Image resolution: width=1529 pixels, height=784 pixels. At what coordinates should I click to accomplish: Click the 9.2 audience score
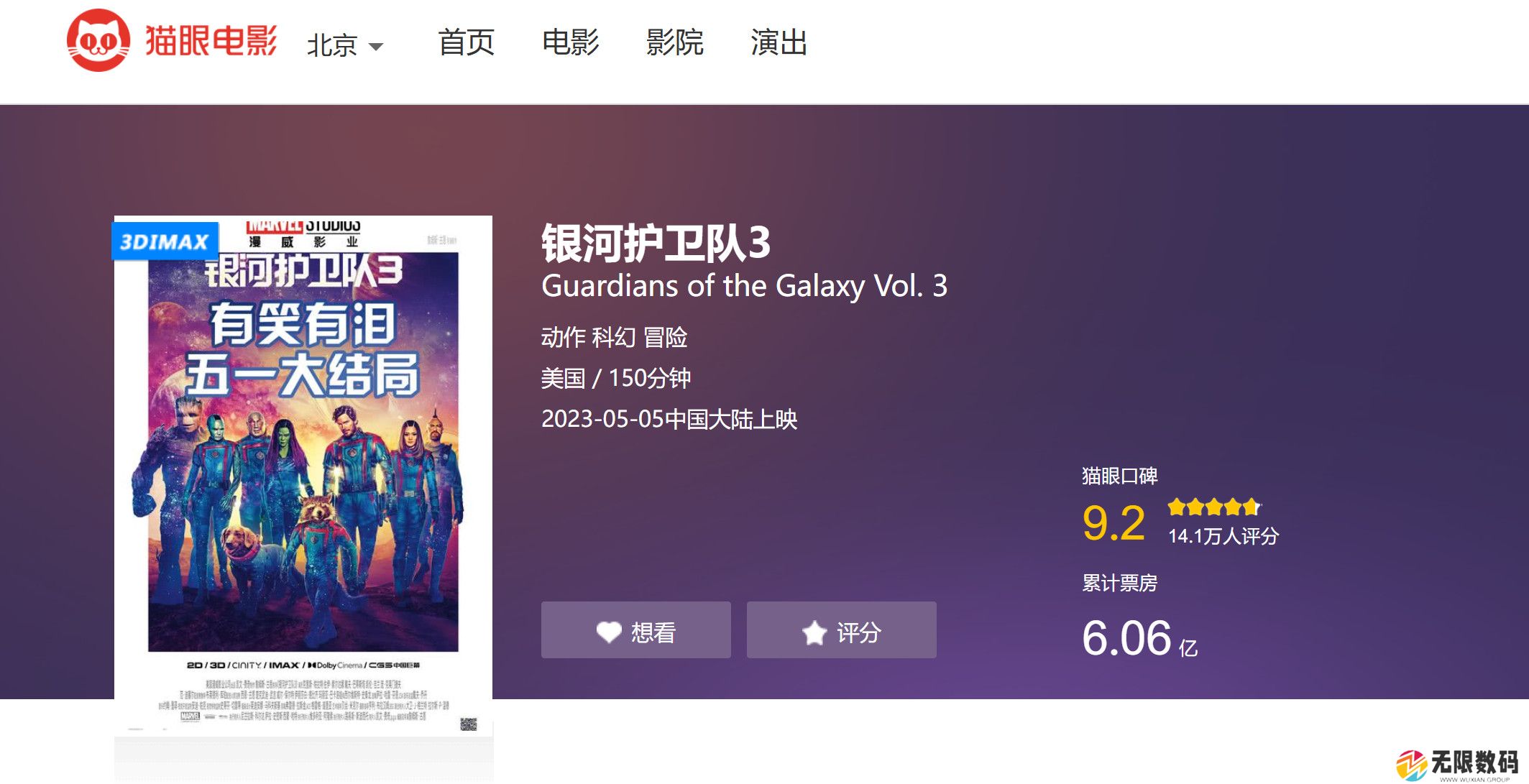point(1114,522)
